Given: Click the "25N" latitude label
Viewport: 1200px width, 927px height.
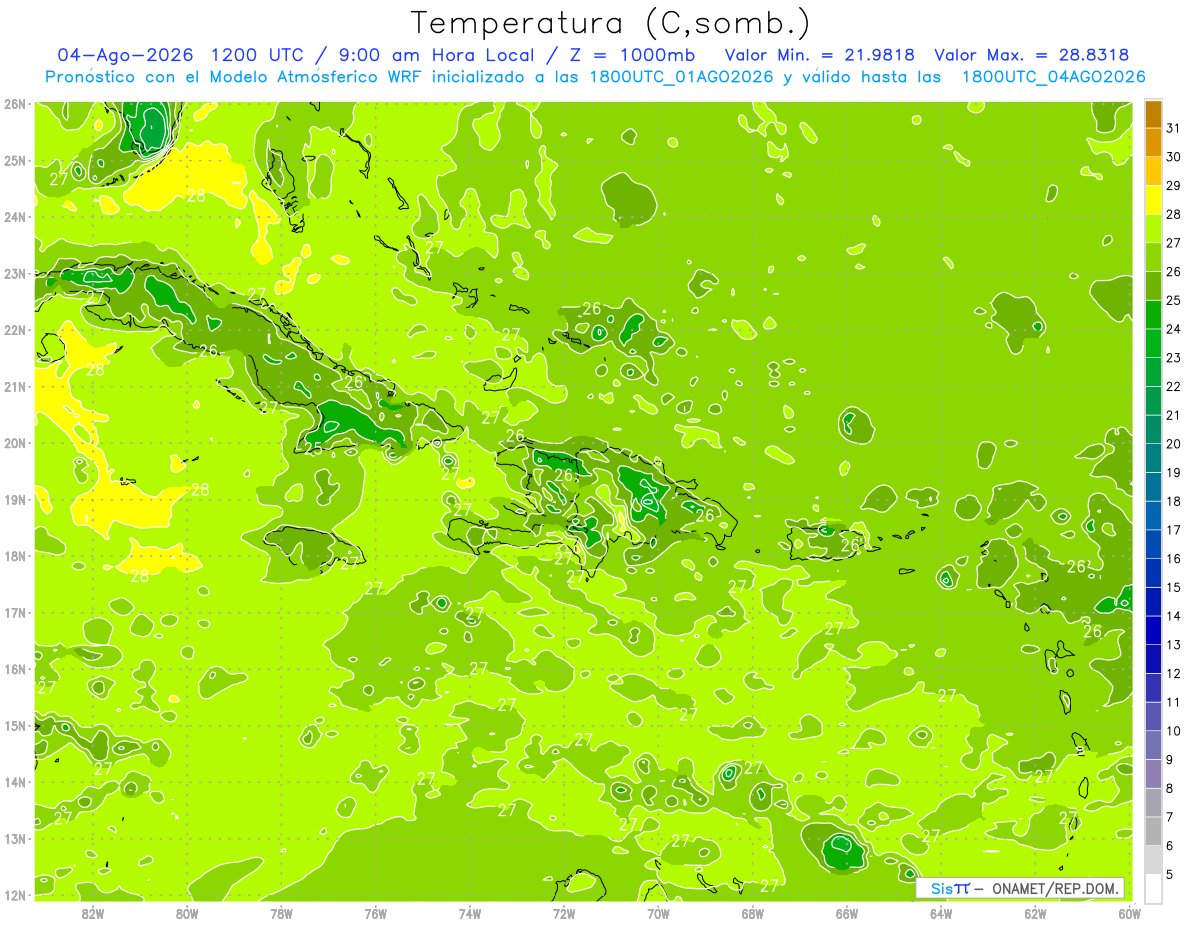Looking at the screenshot, I should 15,161.
